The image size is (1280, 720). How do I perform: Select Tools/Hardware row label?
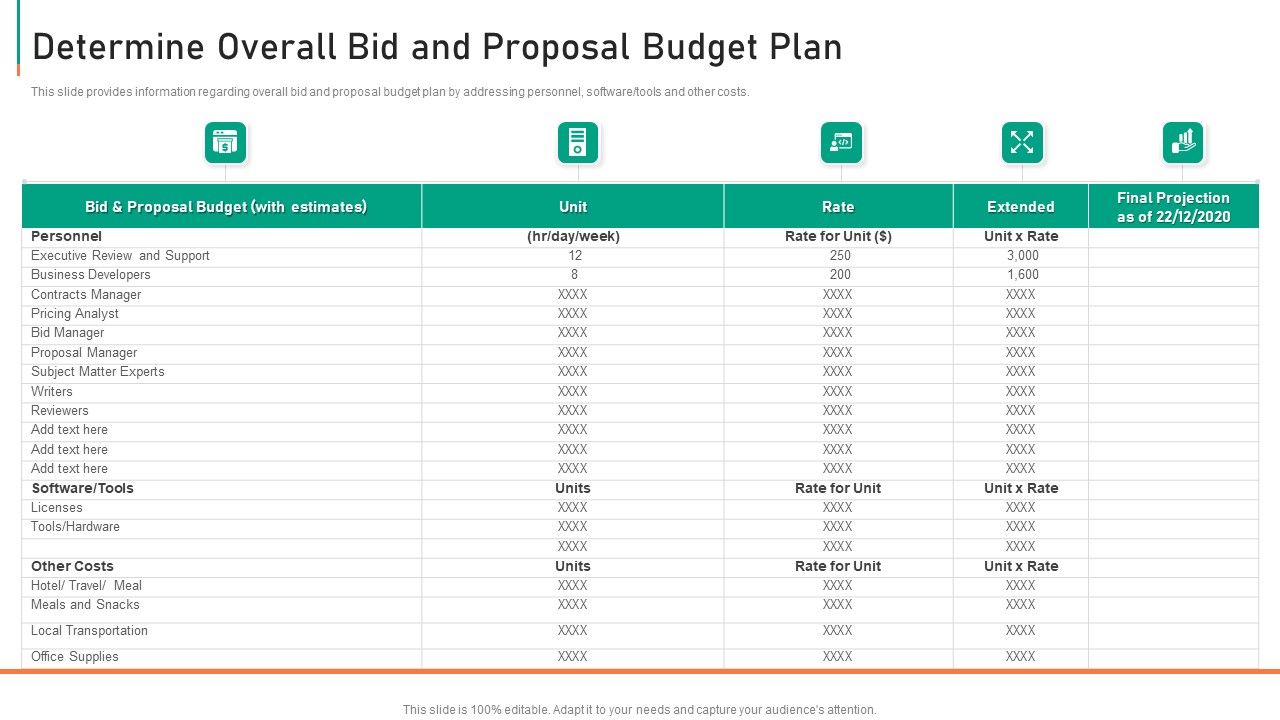tap(76, 527)
